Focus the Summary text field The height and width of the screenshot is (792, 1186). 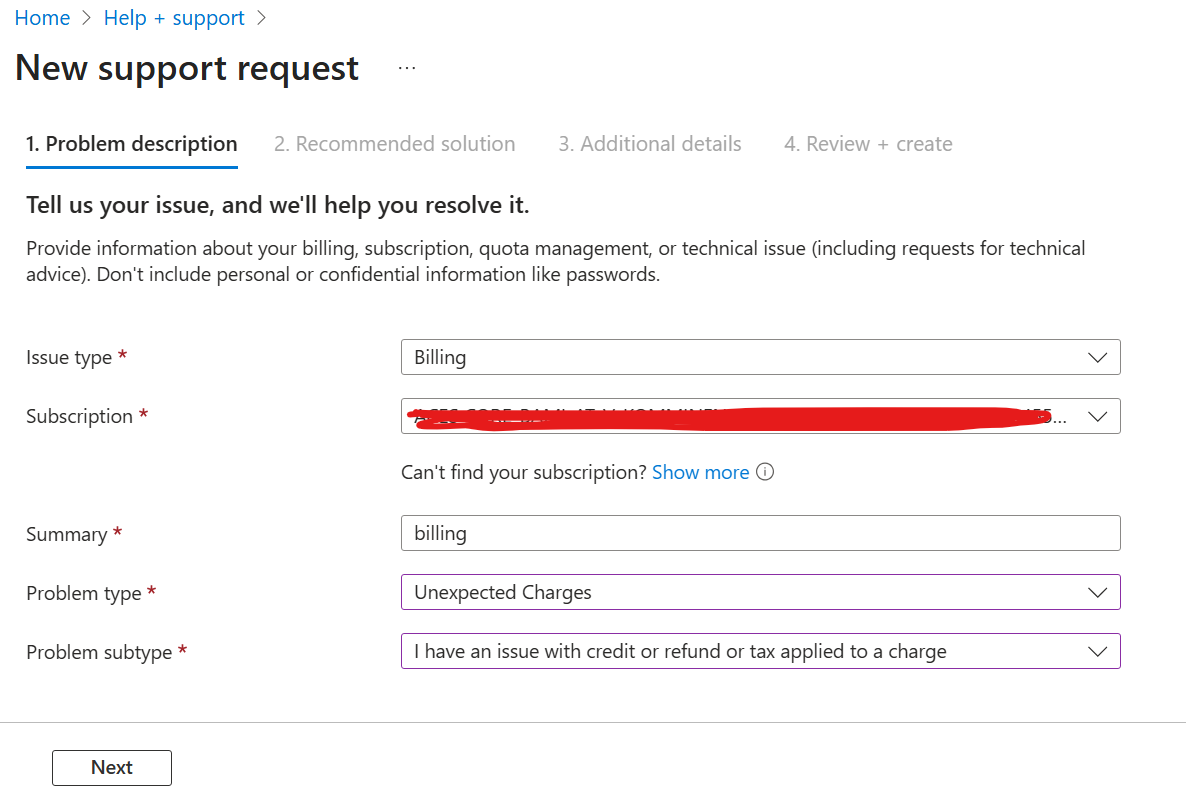click(760, 533)
